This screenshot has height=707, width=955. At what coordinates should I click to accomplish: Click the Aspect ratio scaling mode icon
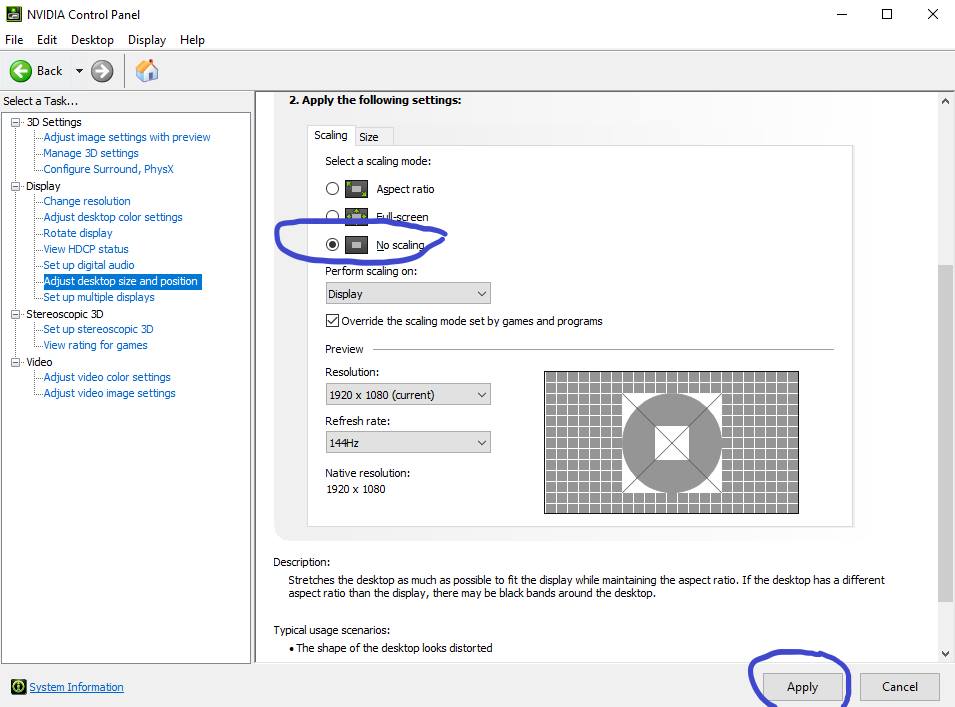[356, 189]
